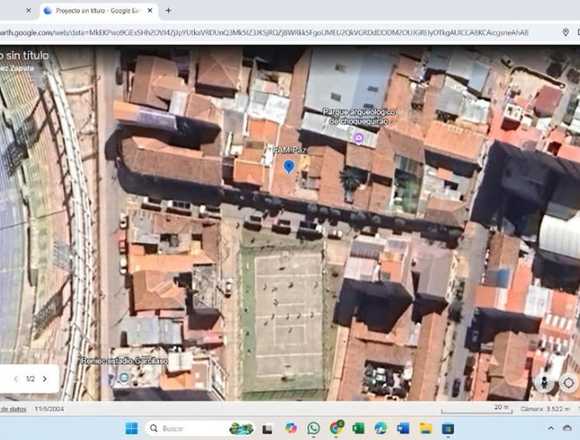
Task: Click the landscape search highlight image in taskbar
Action: (241, 429)
